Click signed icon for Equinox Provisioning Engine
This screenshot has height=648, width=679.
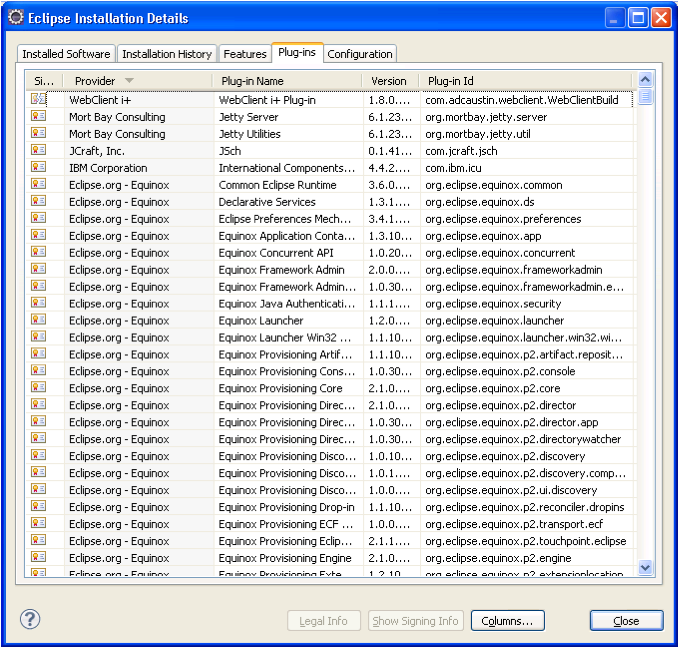point(38,557)
